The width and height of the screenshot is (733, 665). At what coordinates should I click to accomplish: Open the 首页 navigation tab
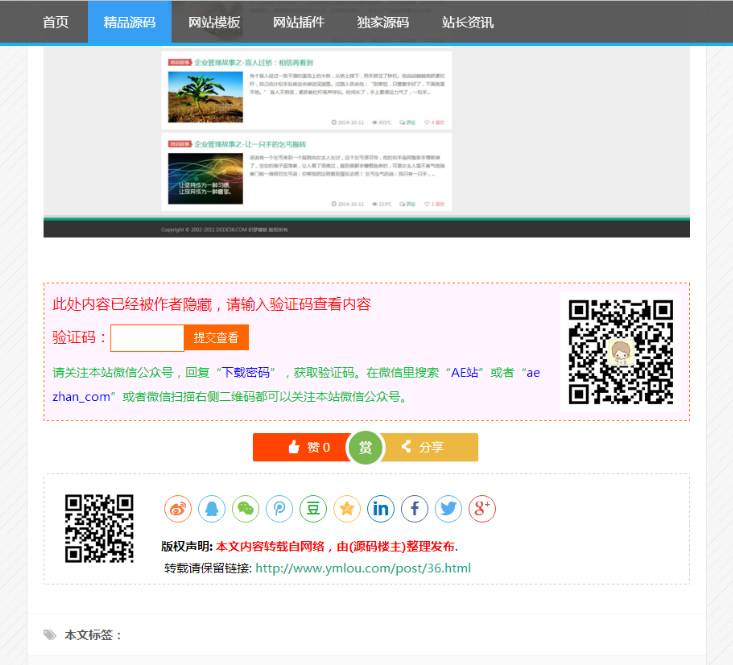(56, 22)
